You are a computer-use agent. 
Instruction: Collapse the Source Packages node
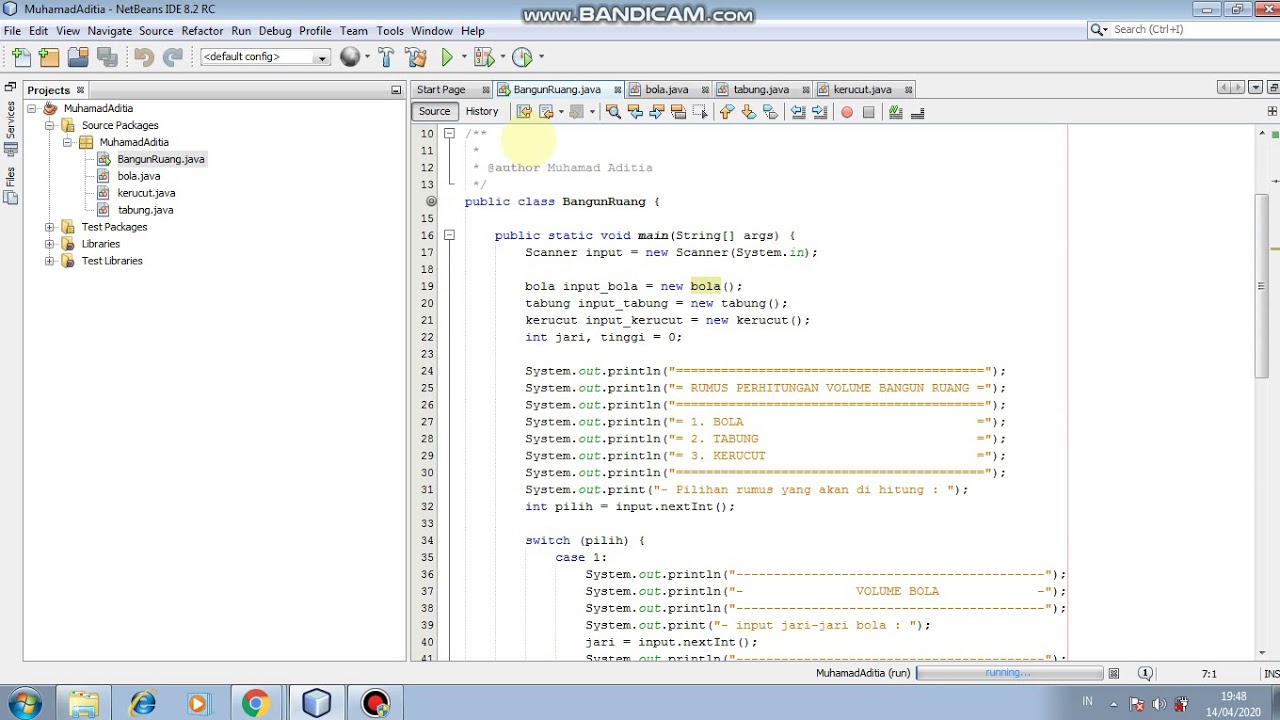(x=49, y=125)
